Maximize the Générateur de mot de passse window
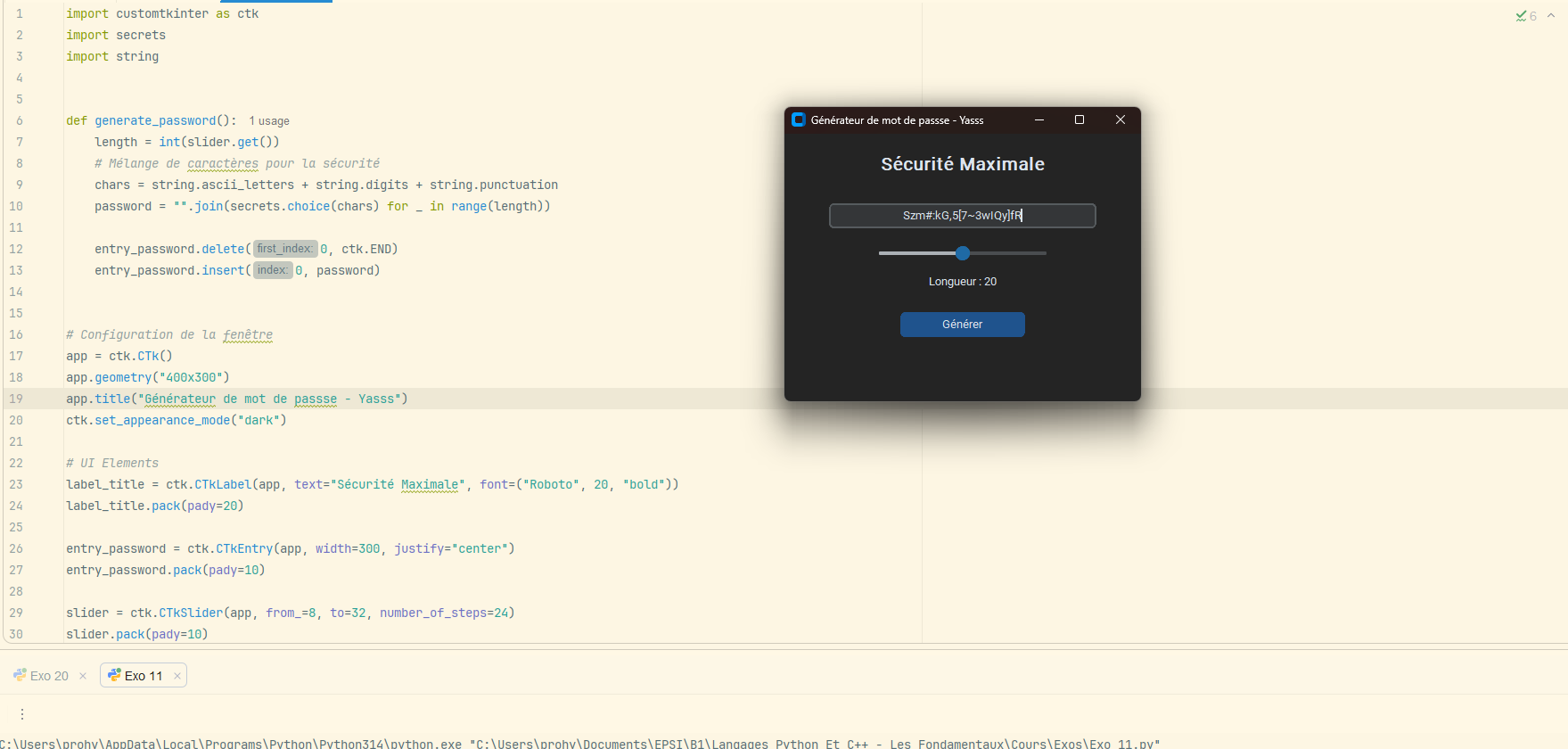This screenshot has height=749, width=1568. pos(1080,119)
